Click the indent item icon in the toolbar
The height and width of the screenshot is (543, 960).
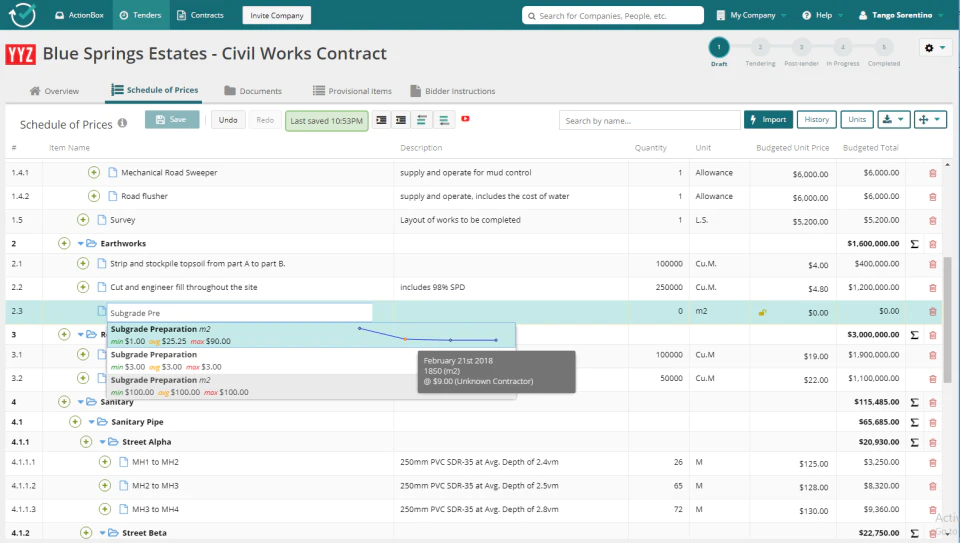[381, 120]
